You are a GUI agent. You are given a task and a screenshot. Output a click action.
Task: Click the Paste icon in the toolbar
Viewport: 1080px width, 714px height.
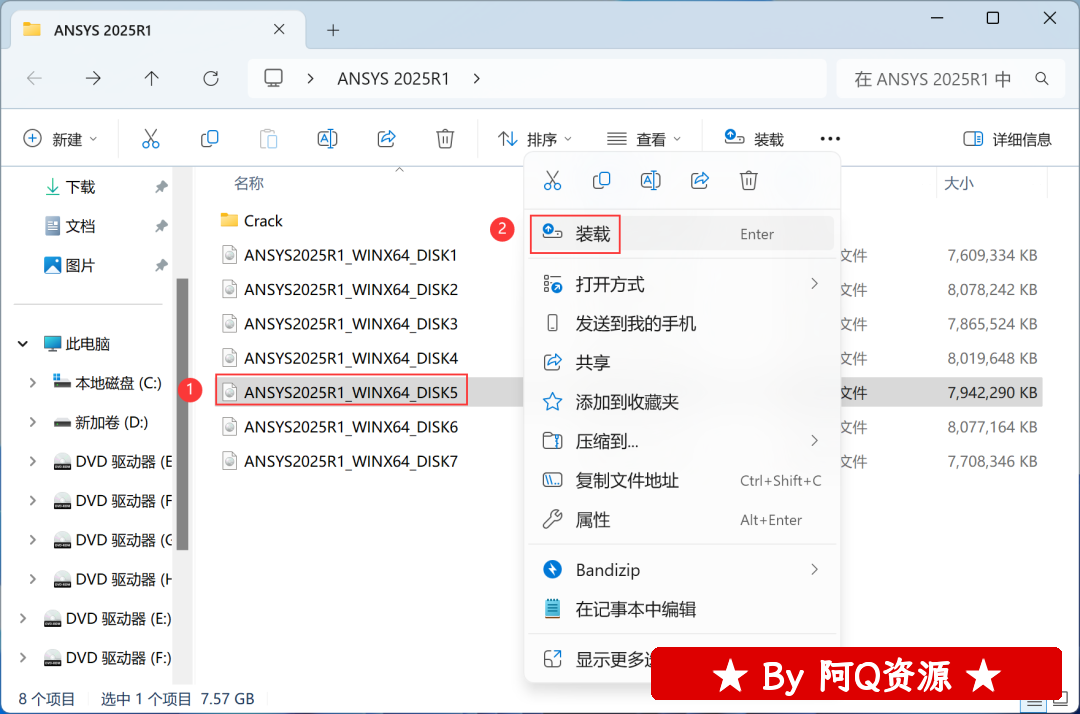[269, 139]
